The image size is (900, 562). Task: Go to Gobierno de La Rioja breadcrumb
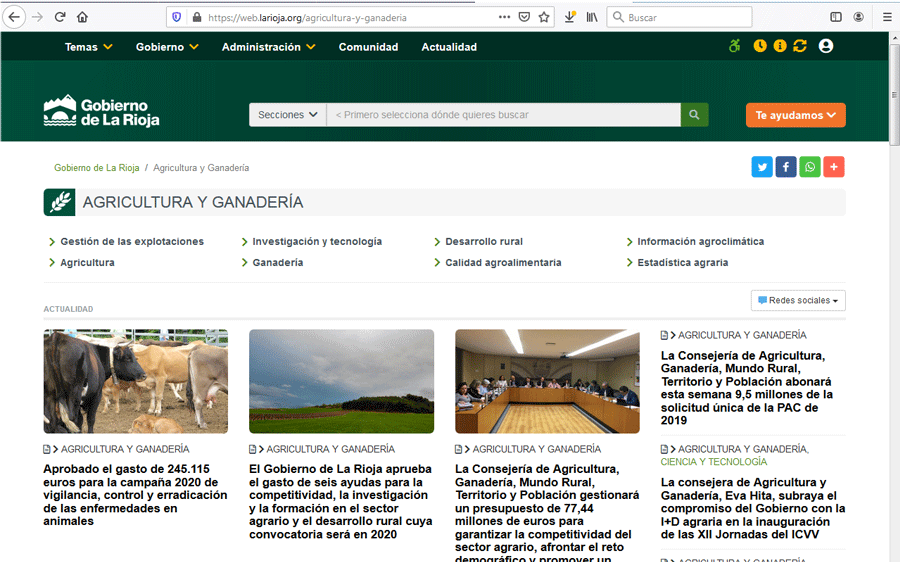point(97,168)
